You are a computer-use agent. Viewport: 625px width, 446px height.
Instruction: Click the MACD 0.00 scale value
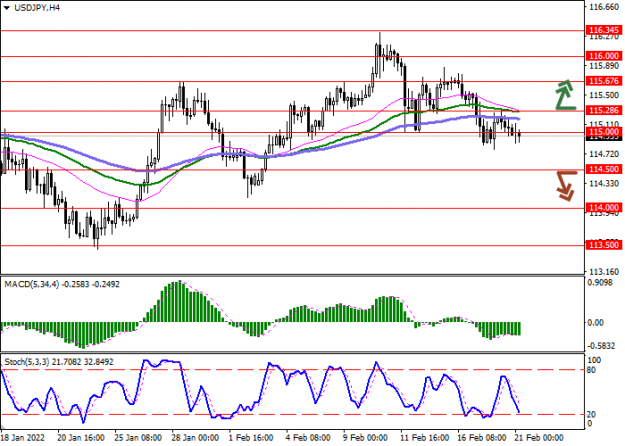596,322
